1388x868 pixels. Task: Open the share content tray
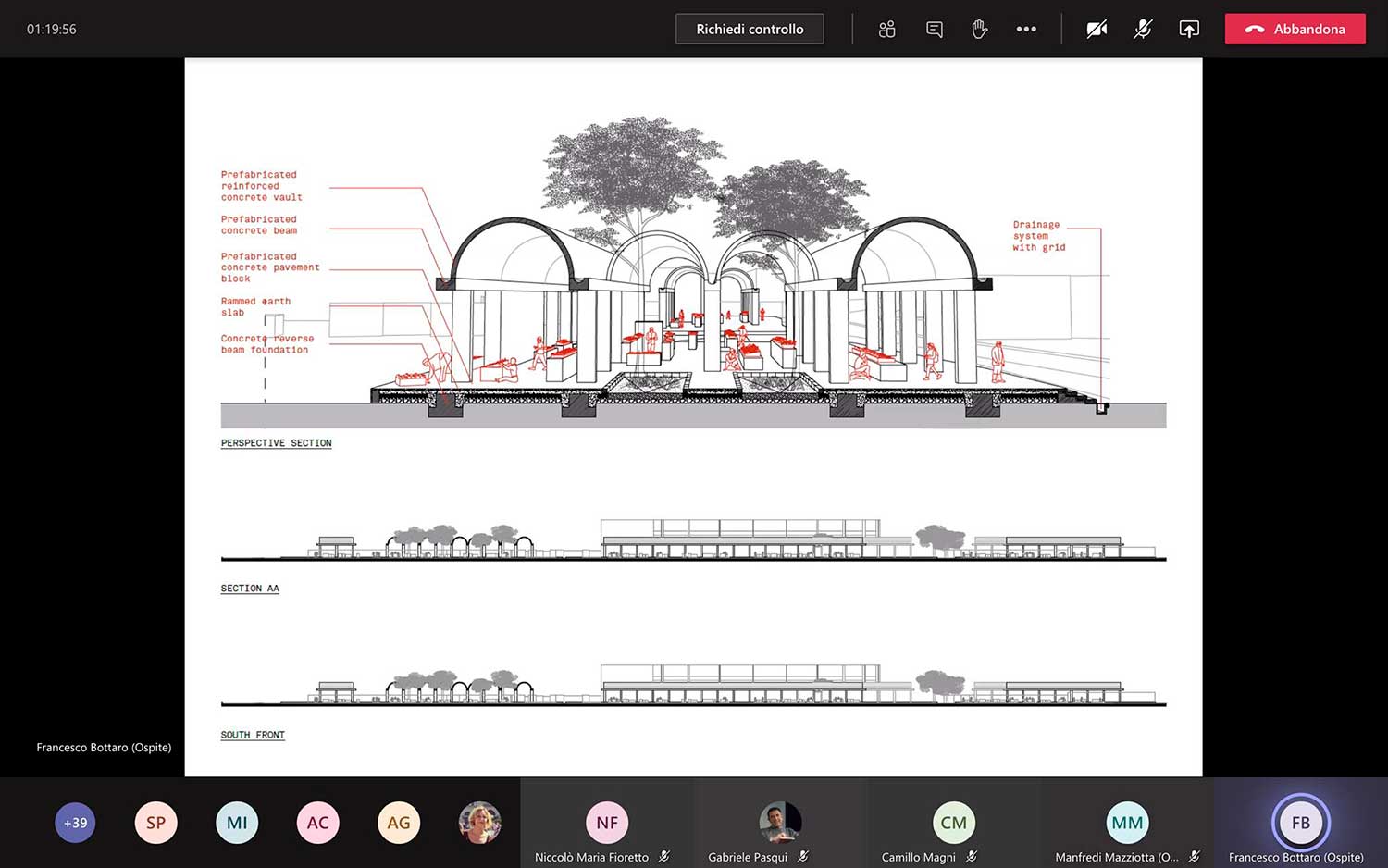(x=1189, y=30)
